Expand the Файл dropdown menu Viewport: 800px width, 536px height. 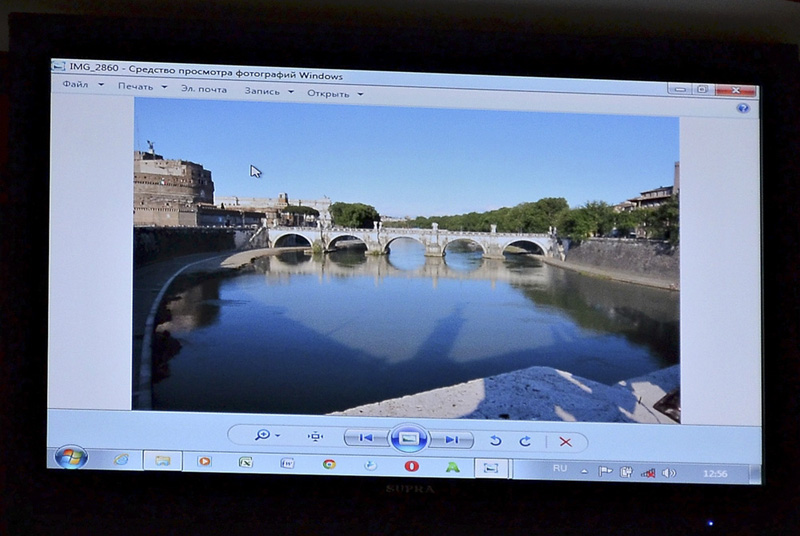[82, 85]
